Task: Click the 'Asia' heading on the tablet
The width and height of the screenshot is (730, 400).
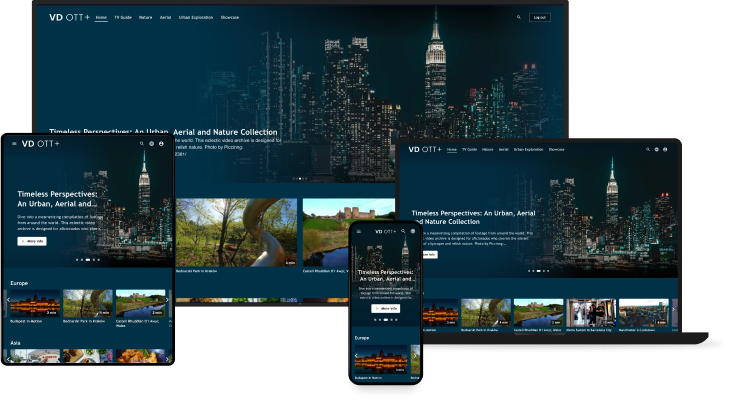Action: click(15, 343)
